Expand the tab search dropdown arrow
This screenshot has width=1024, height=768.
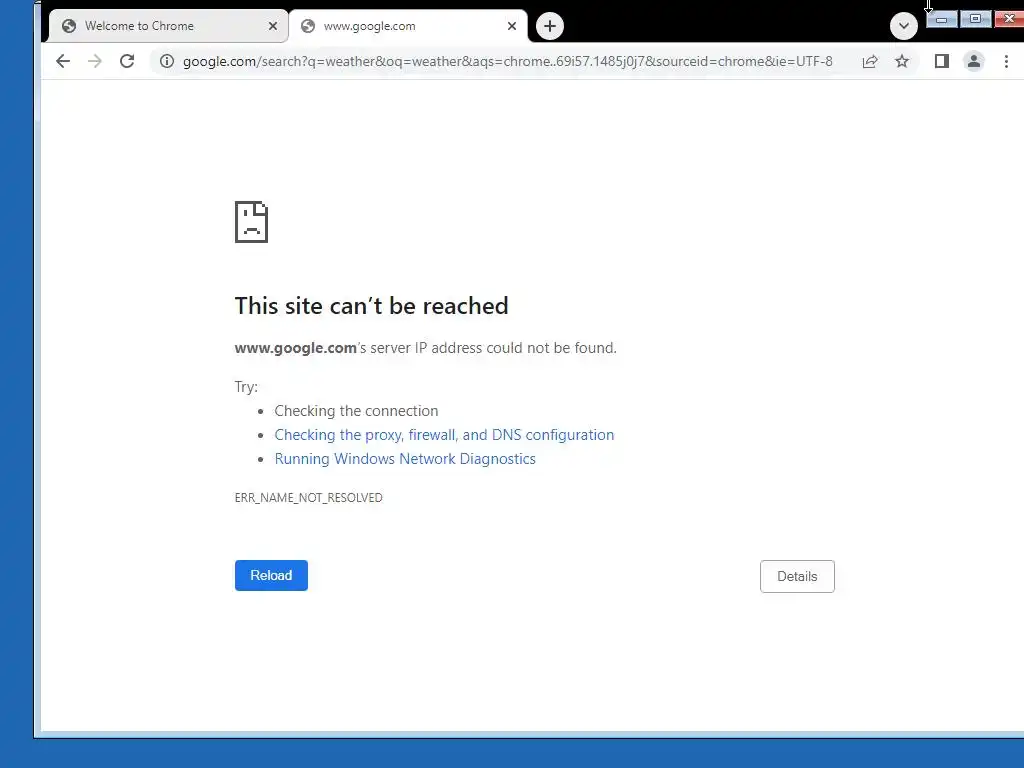(x=904, y=26)
